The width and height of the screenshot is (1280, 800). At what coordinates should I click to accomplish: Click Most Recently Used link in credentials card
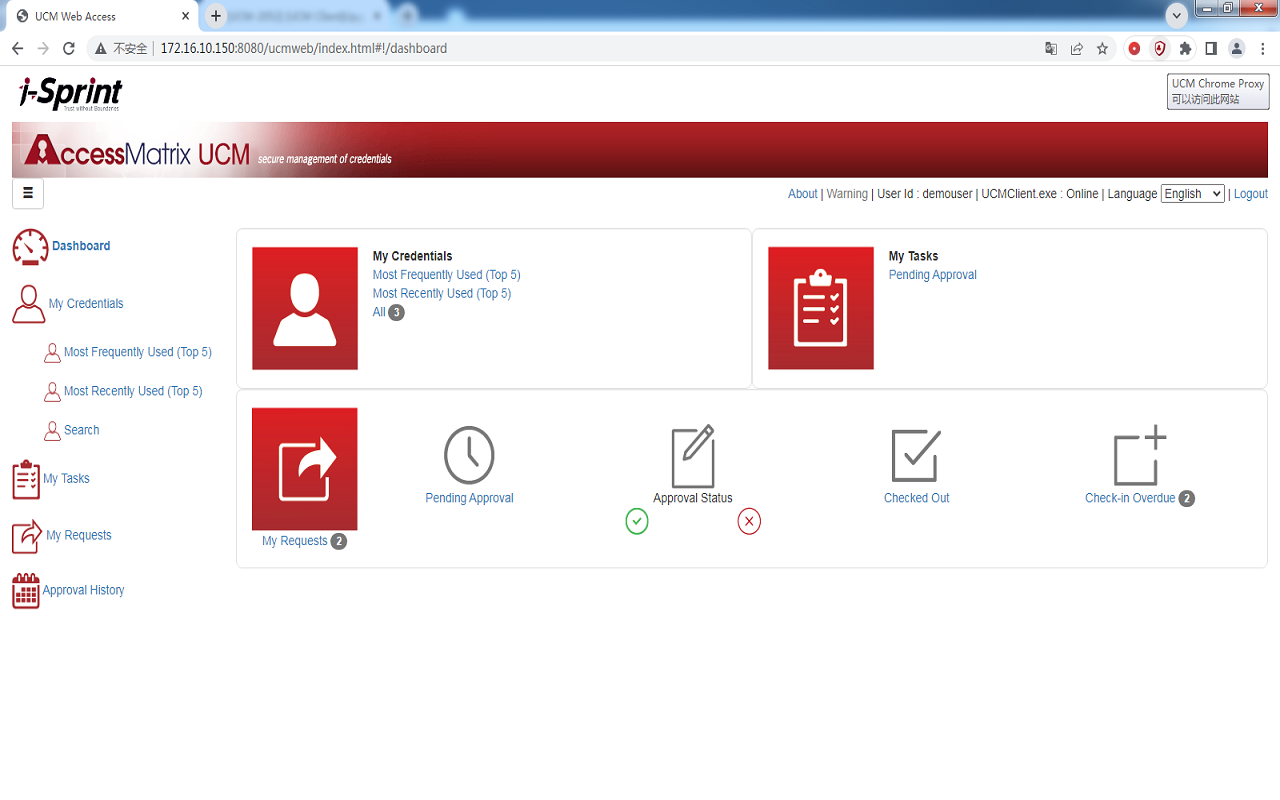tap(442, 294)
